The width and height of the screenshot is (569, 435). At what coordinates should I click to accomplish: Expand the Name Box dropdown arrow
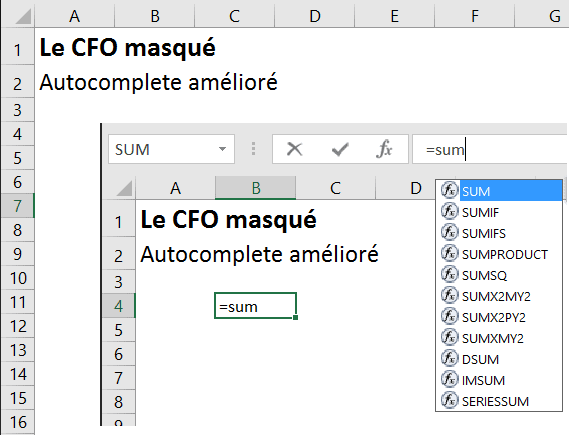point(222,149)
